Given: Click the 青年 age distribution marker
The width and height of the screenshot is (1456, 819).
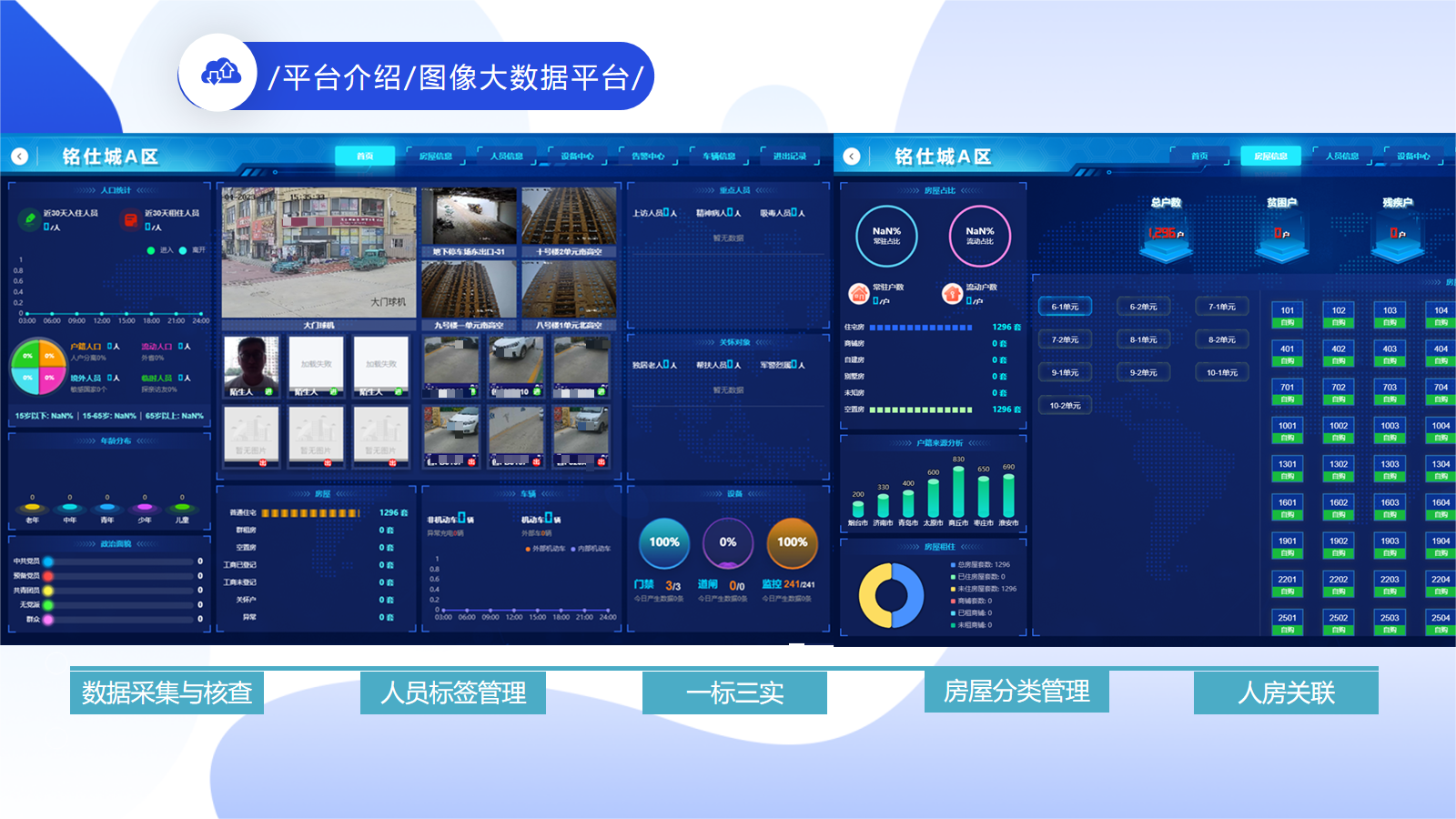Looking at the screenshot, I should (x=107, y=508).
